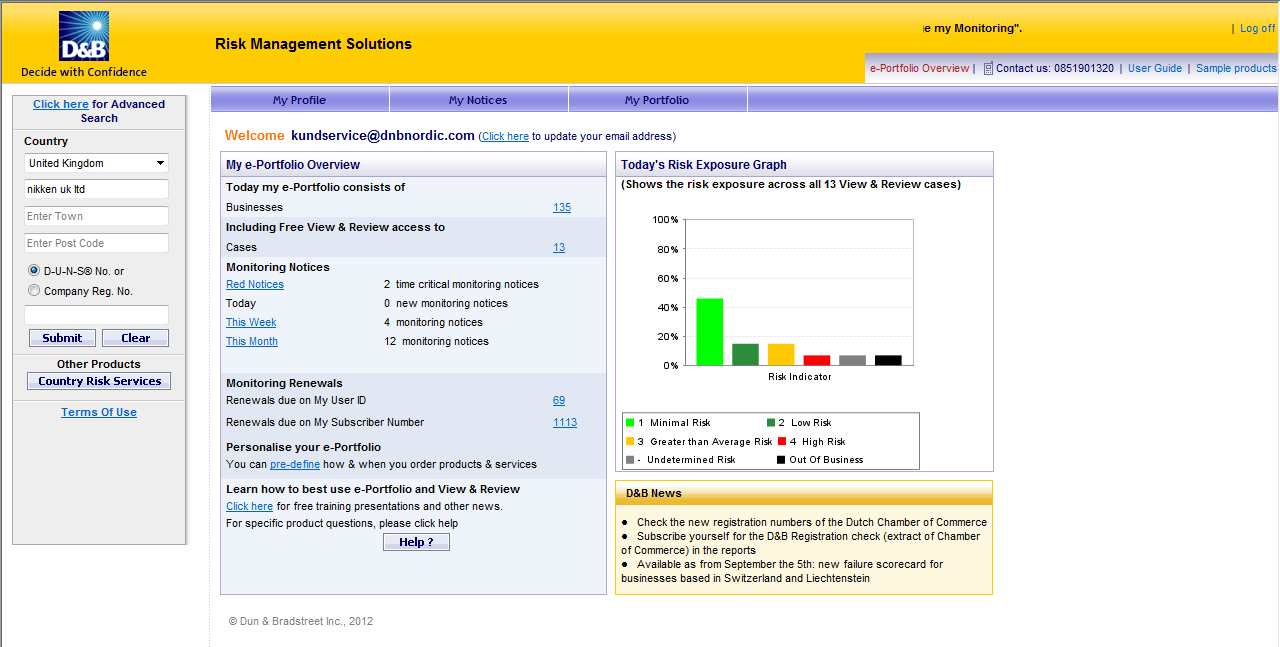Click here to update your email address
Image resolution: width=1280 pixels, height=647 pixels.
click(x=505, y=136)
